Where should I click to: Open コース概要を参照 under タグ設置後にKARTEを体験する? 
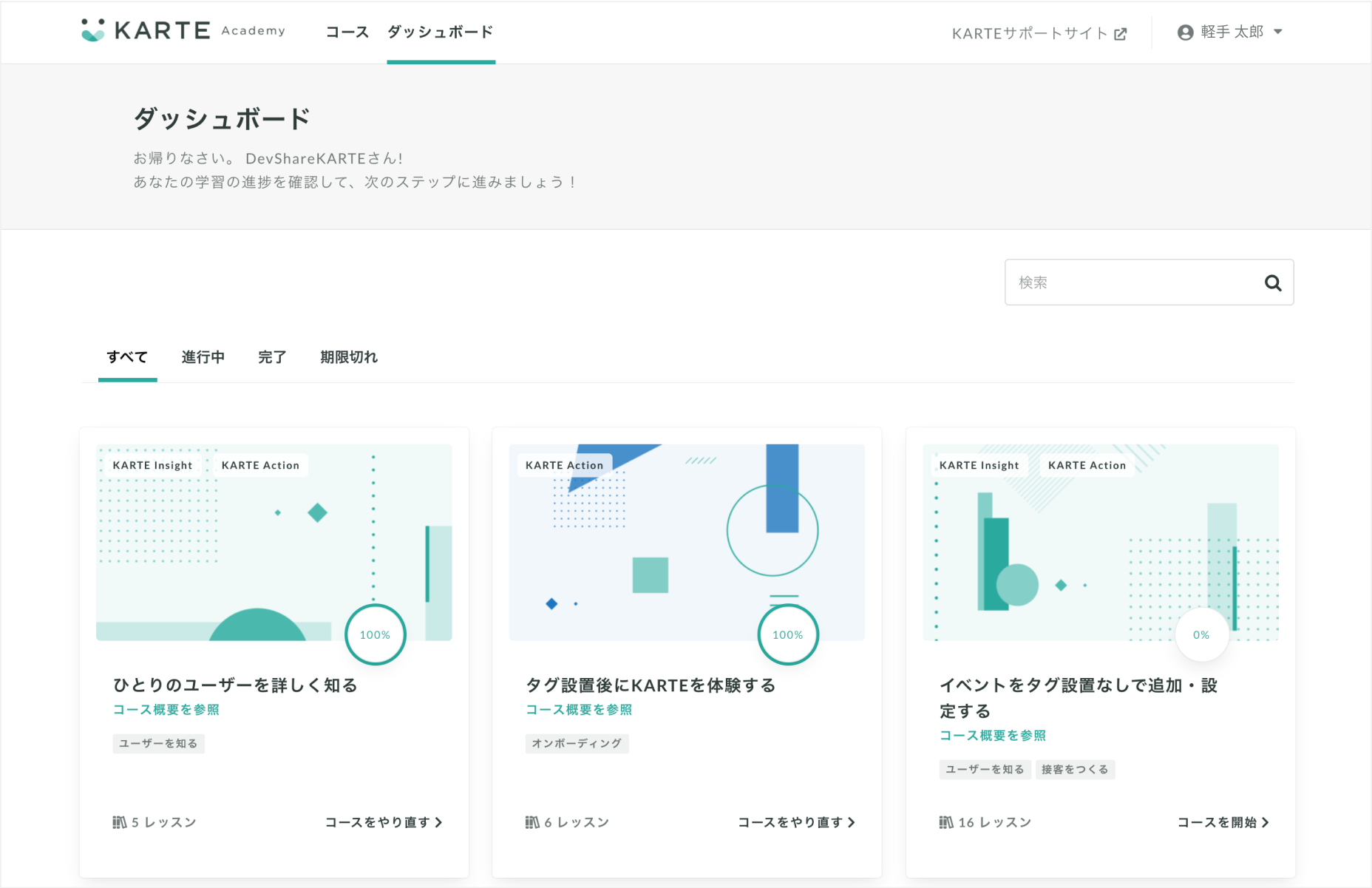coord(579,709)
